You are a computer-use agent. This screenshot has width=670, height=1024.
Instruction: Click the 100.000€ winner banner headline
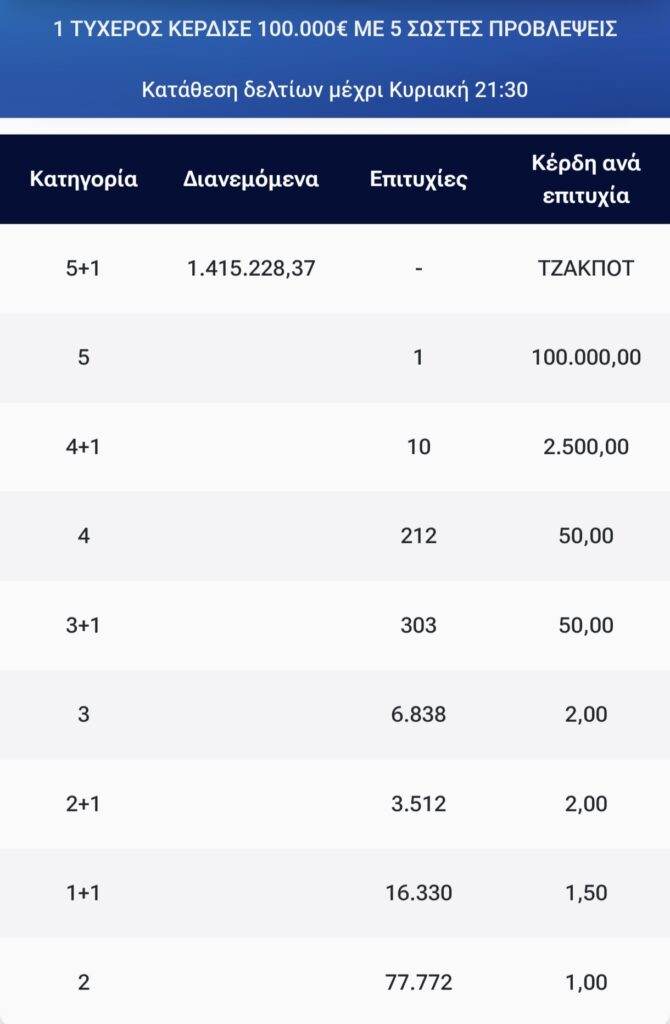tap(335, 29)
